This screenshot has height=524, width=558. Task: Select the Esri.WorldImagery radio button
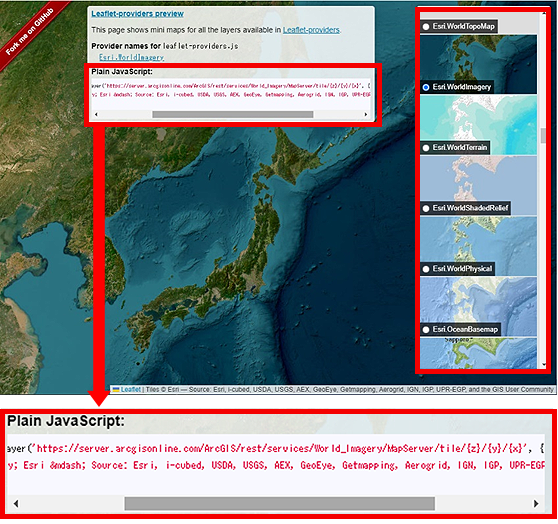click(x=426, y=87)
